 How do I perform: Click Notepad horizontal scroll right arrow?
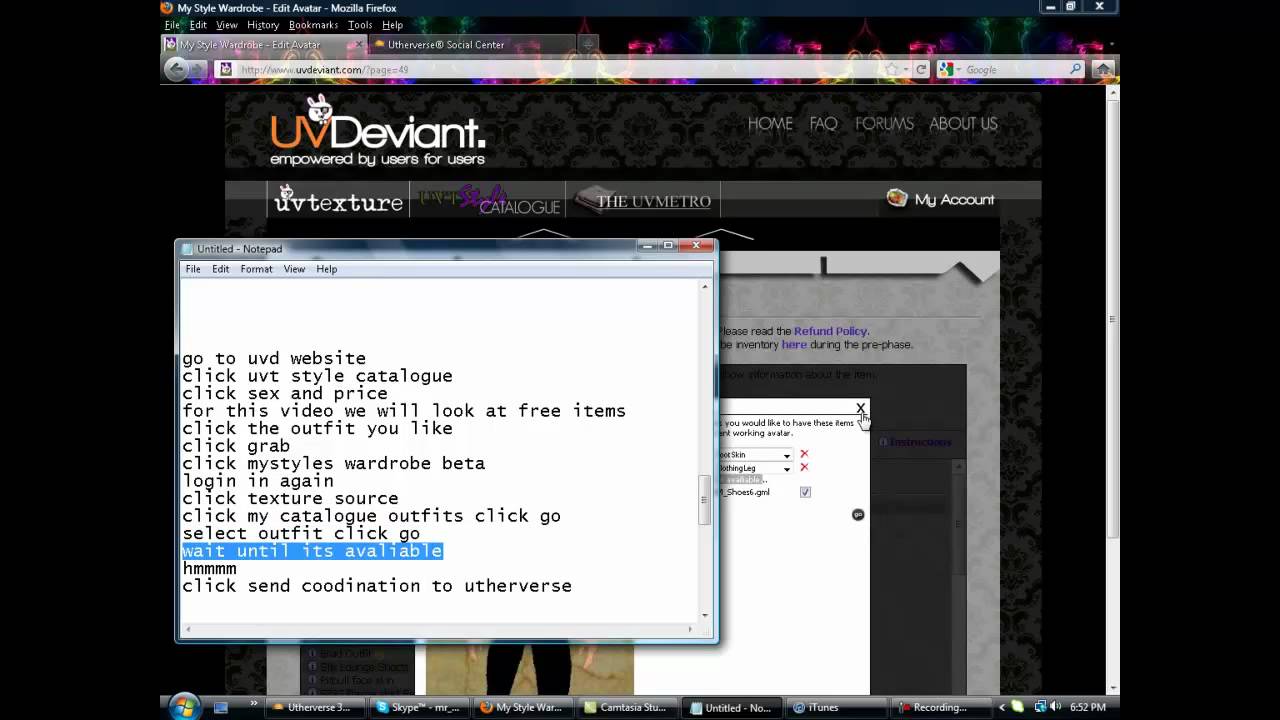(690, 629)
